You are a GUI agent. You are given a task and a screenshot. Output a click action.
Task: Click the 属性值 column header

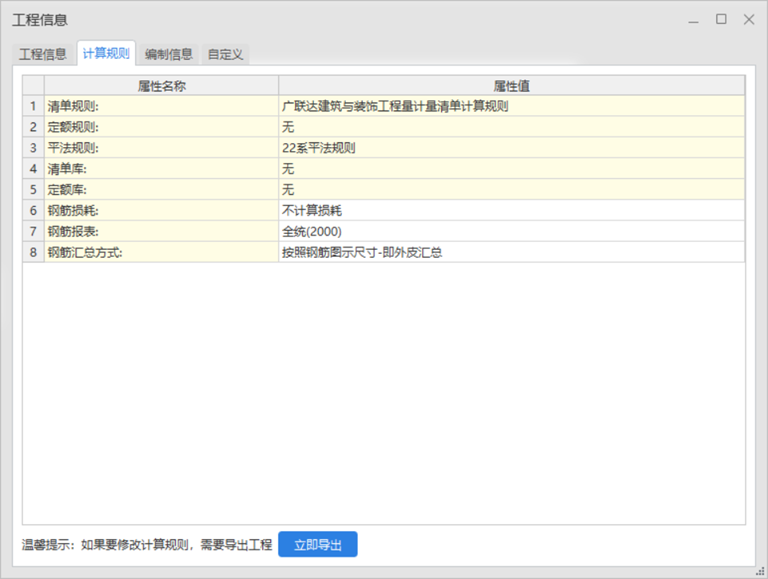click(511, 86)
